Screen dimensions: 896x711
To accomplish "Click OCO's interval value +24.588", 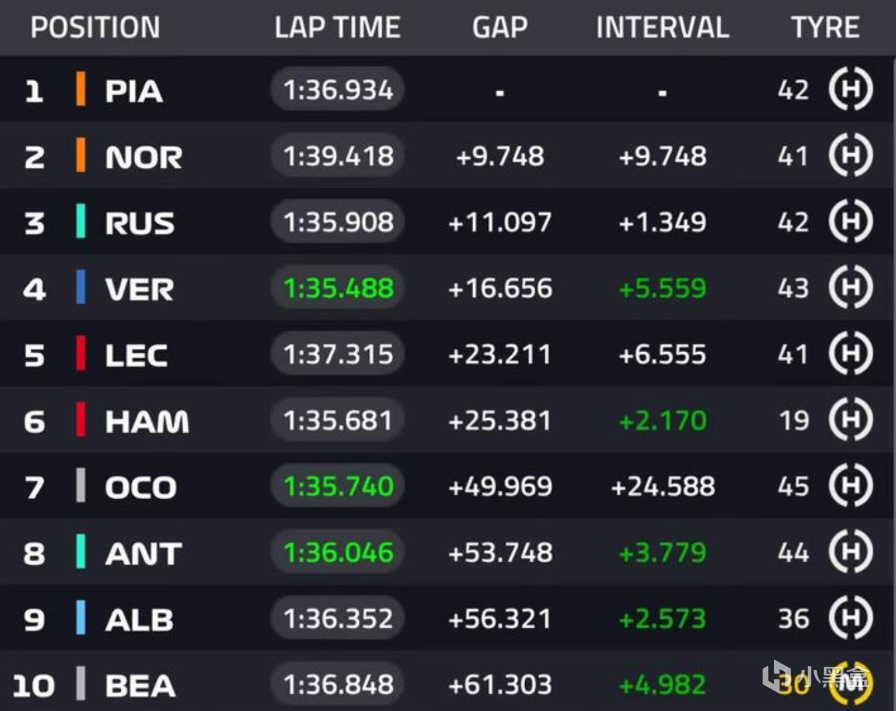I will (x=663, y=487).
